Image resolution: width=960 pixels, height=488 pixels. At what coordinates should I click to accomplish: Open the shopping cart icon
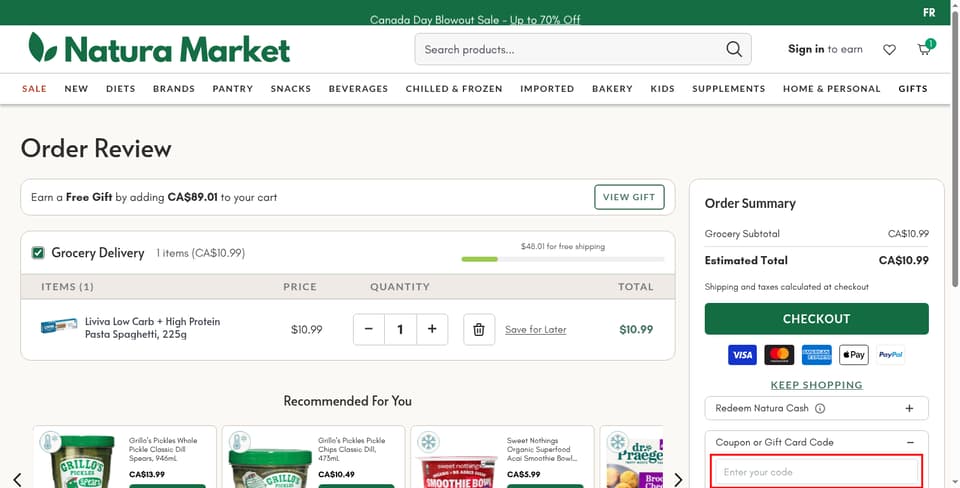924,49
